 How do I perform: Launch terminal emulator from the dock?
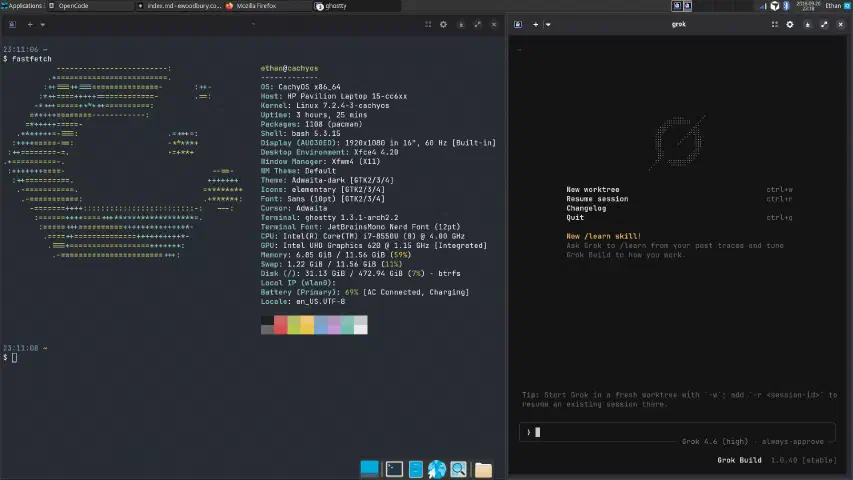tap(394, 469)
